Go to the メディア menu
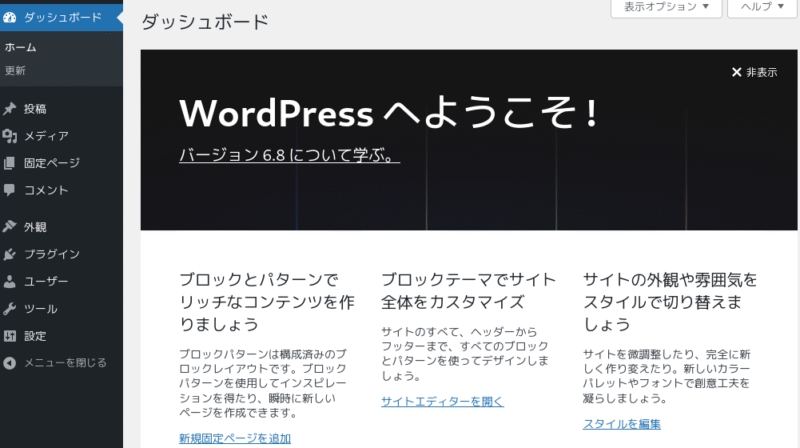The image size is (800, 448). (x=61, y=136)
